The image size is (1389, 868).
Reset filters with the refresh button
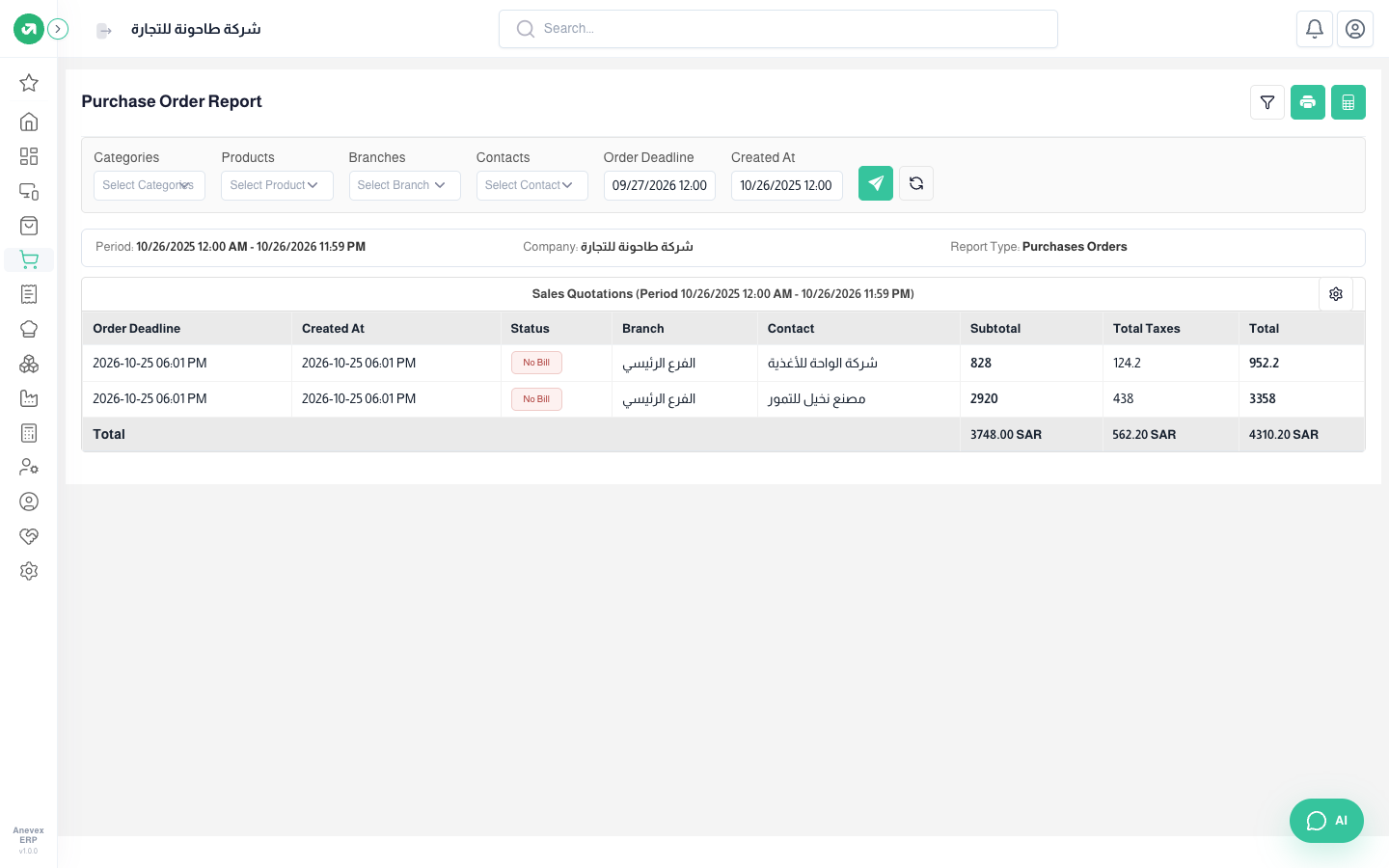point(916,183)
